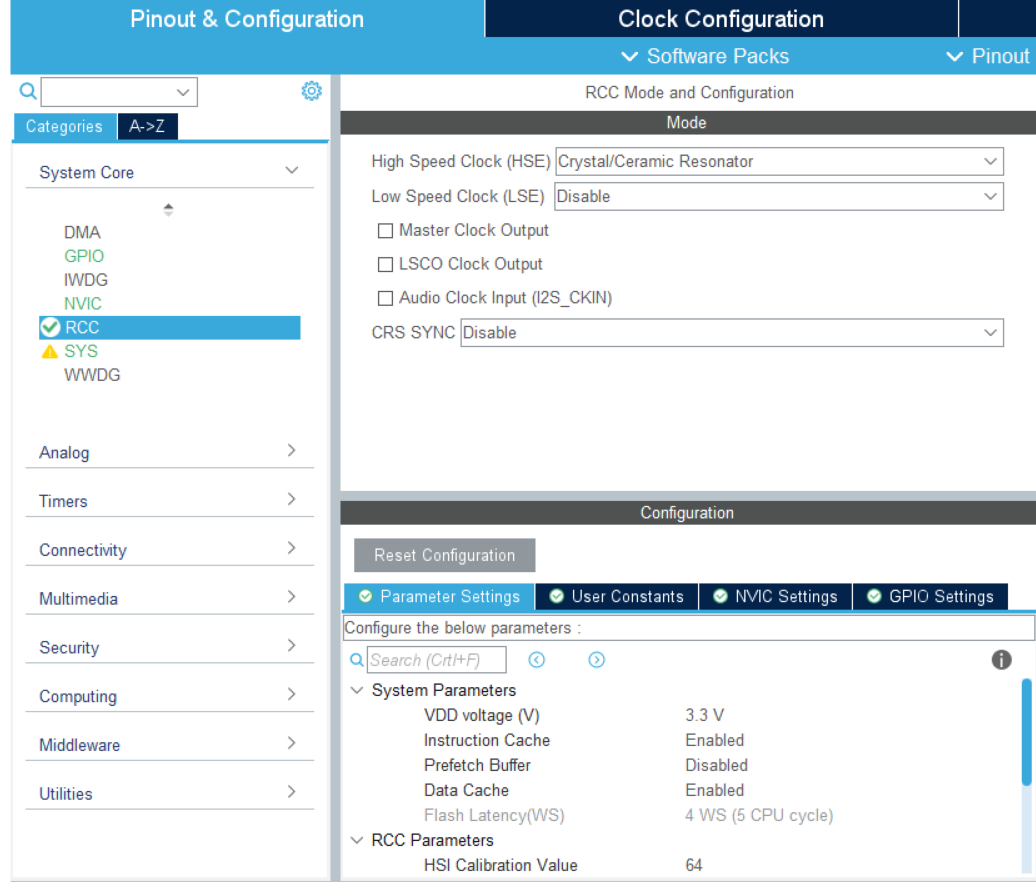Collapse the System Parameters group

point(357,690)
